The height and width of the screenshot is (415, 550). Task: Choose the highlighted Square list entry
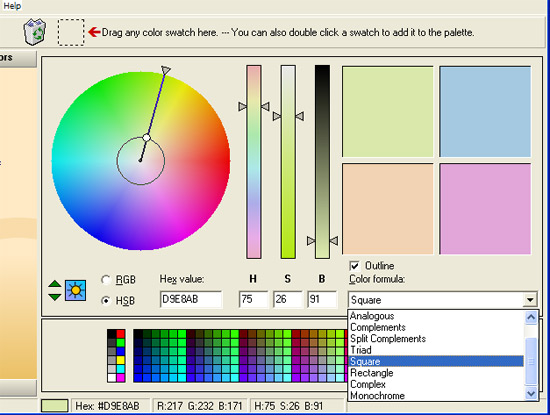[x=436, y=361]
